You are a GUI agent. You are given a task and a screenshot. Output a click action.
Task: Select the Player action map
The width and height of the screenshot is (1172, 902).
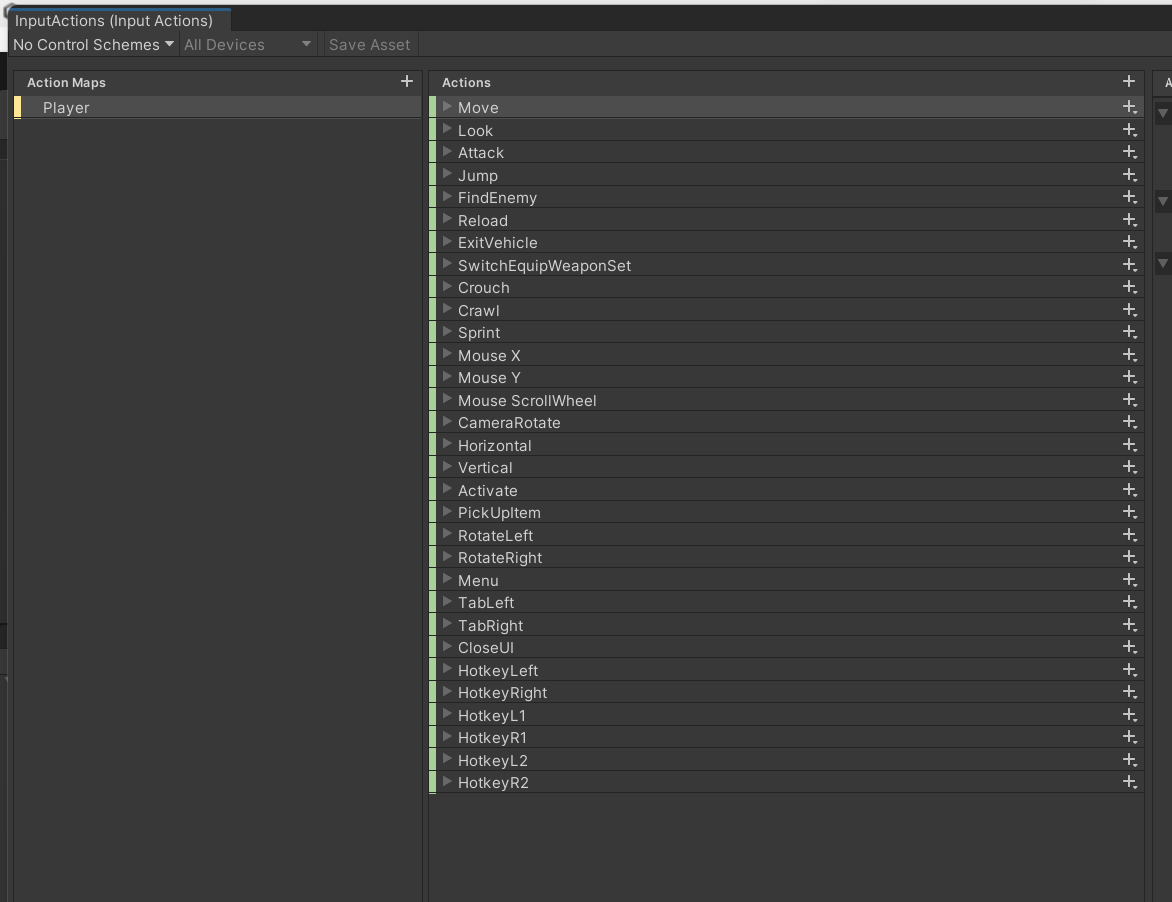66,107
